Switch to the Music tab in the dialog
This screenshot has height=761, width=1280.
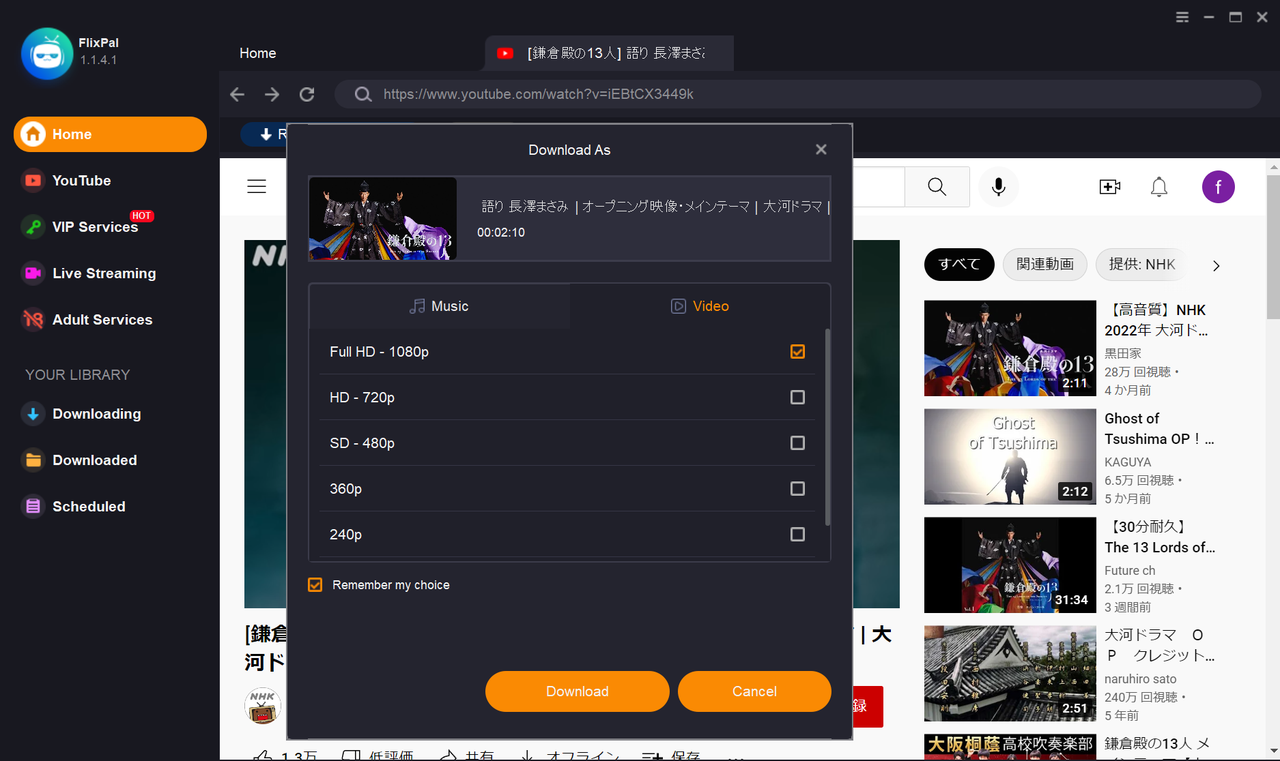click(439, 305)
